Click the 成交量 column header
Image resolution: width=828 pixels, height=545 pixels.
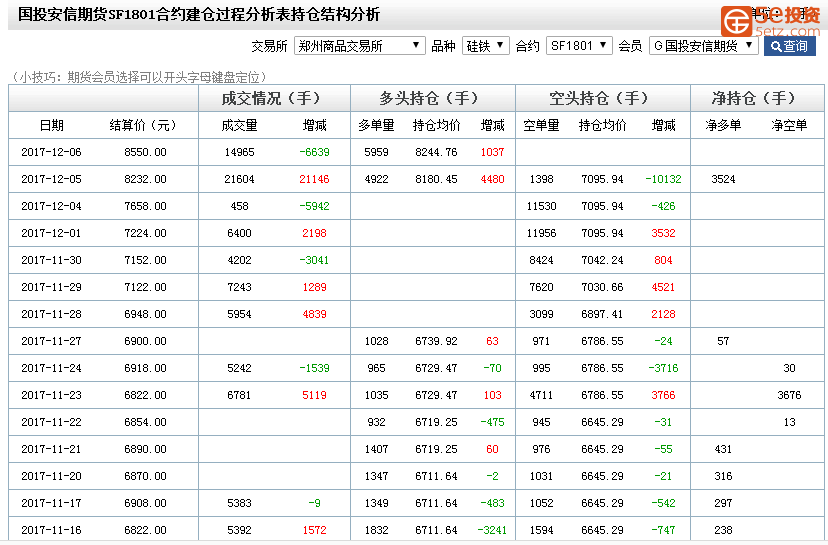(x=239, y=125)
